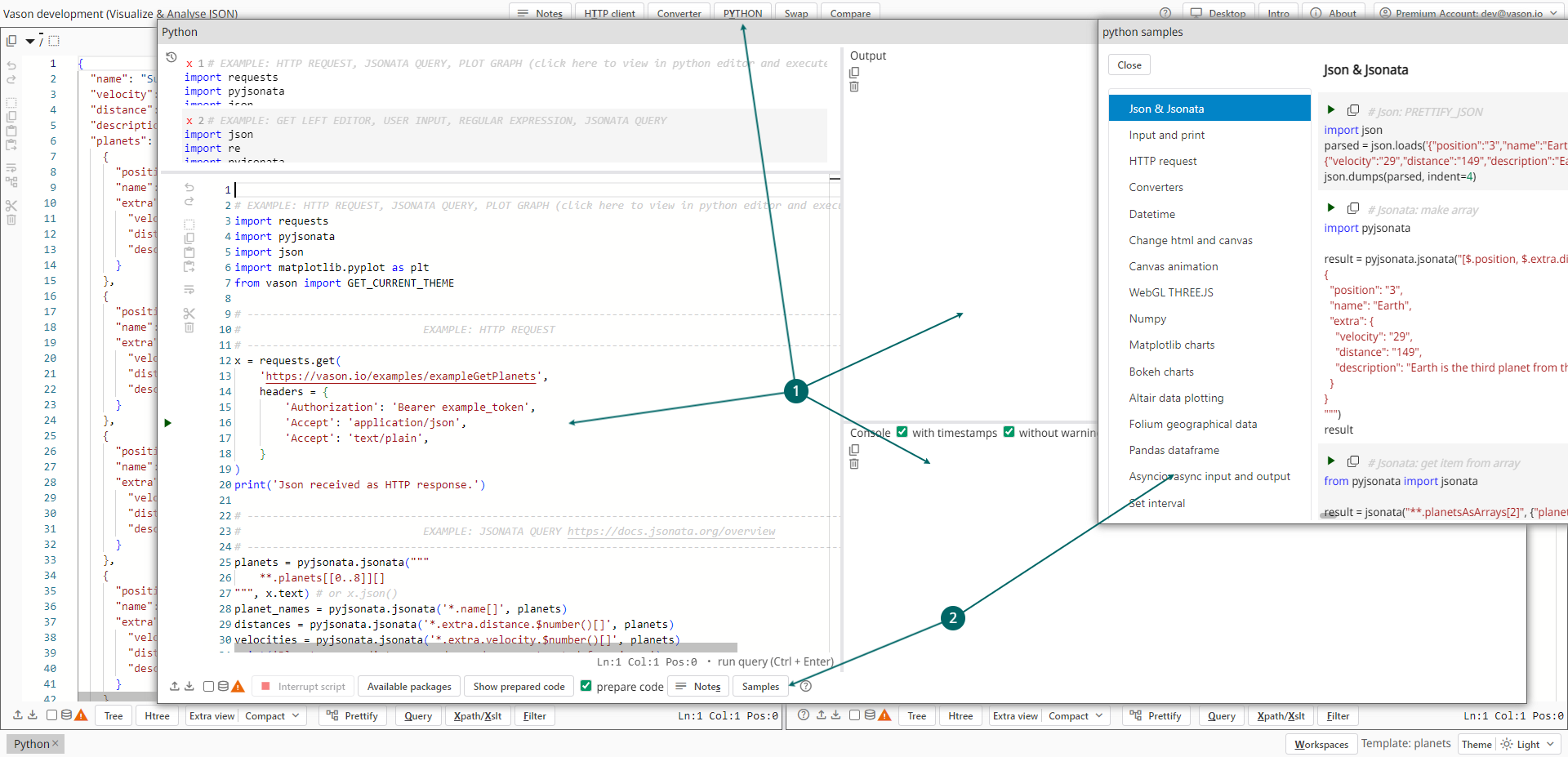
Task: Collapse the history pane using the minus bar
Action: click(x=835, y=178)
